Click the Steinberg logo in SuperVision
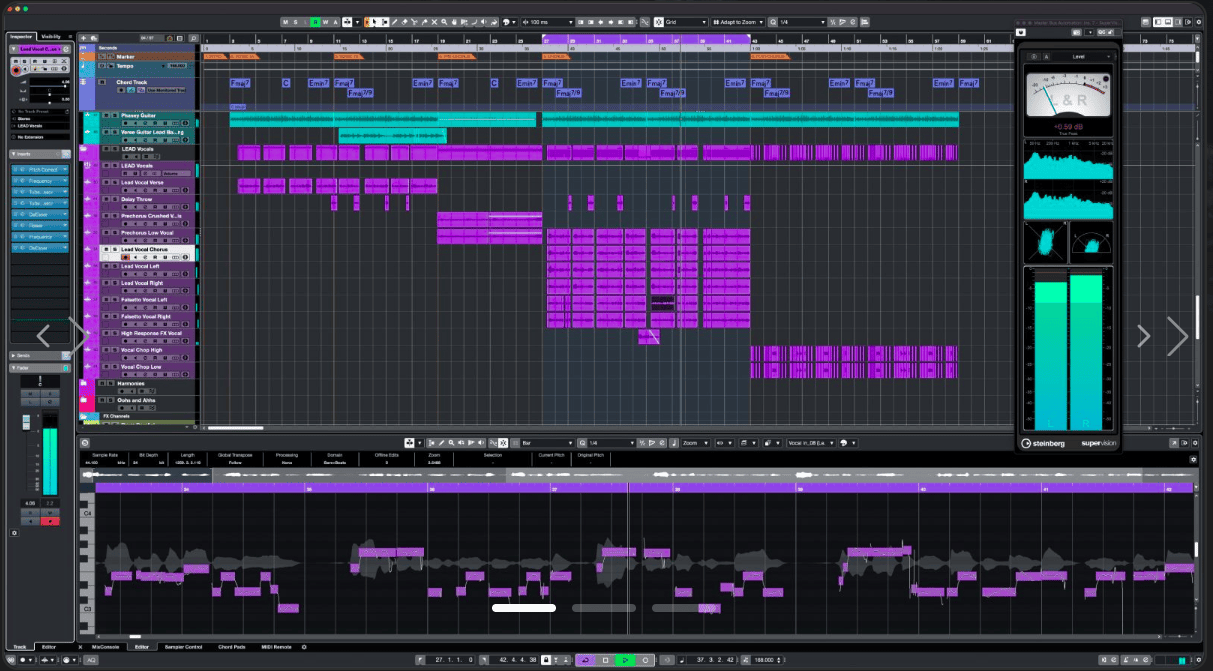 click(1043, 444)
